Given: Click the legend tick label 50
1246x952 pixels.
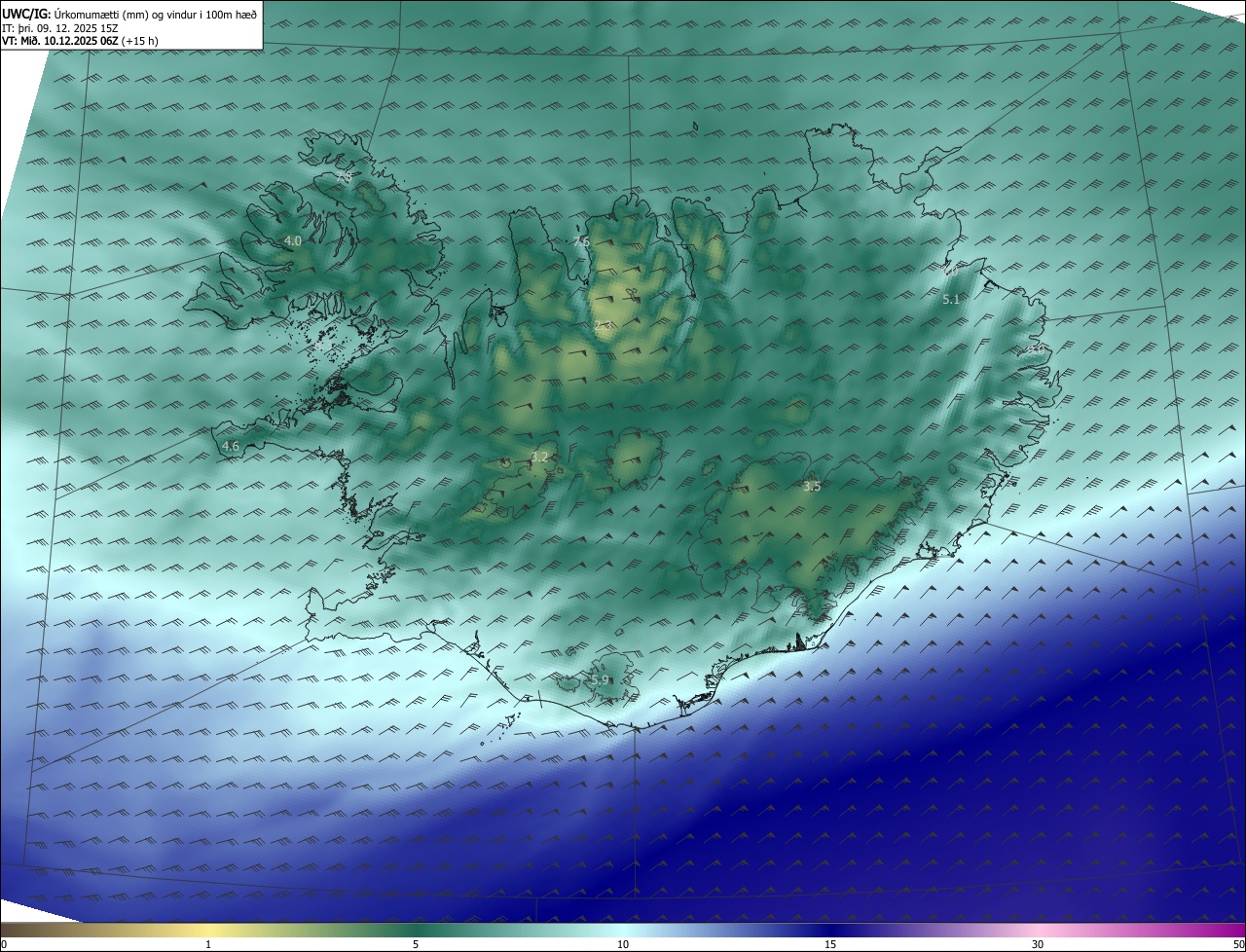Looking at the screenshot, I should 1239,945.
